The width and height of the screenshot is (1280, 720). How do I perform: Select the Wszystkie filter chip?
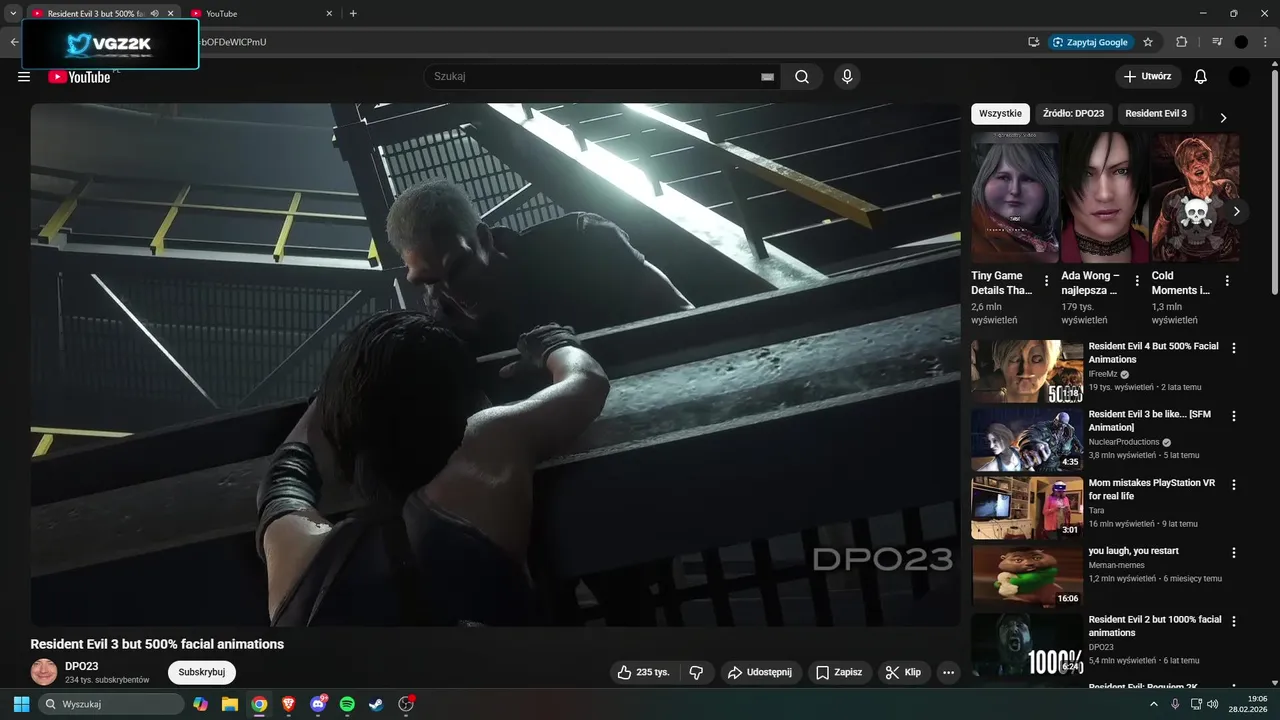click(1000, 113)
